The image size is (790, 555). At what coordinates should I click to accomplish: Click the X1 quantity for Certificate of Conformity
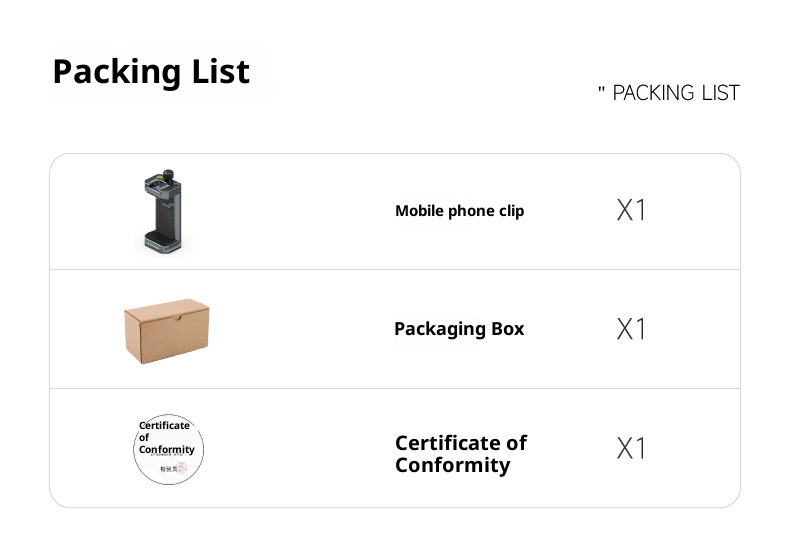[631, 448]
